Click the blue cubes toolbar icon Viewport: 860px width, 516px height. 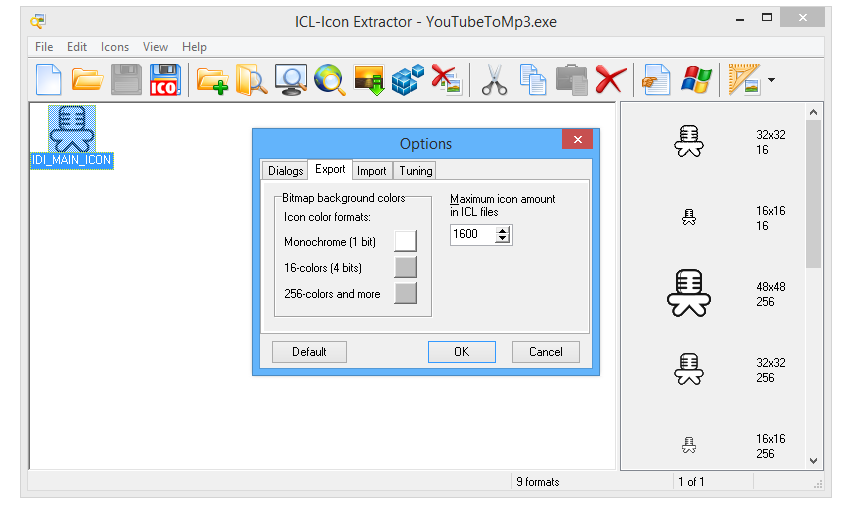click(408, 80)
